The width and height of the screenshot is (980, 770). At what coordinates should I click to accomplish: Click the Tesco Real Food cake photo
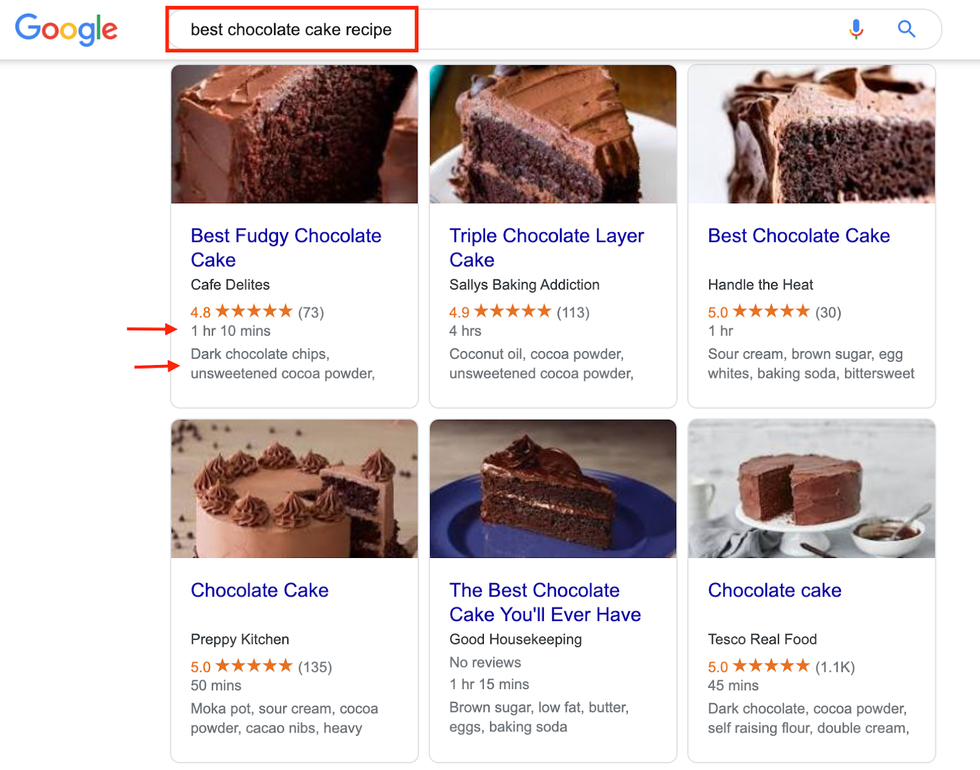[811, 488]
